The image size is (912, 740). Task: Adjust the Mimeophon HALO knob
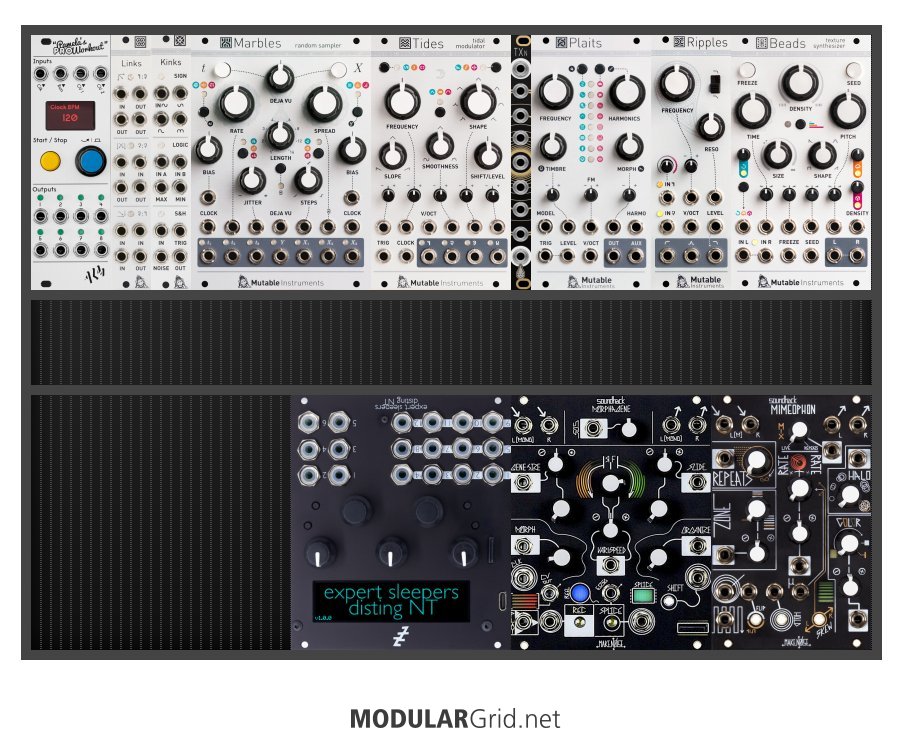pyautogui.click(x=850, y=496)
